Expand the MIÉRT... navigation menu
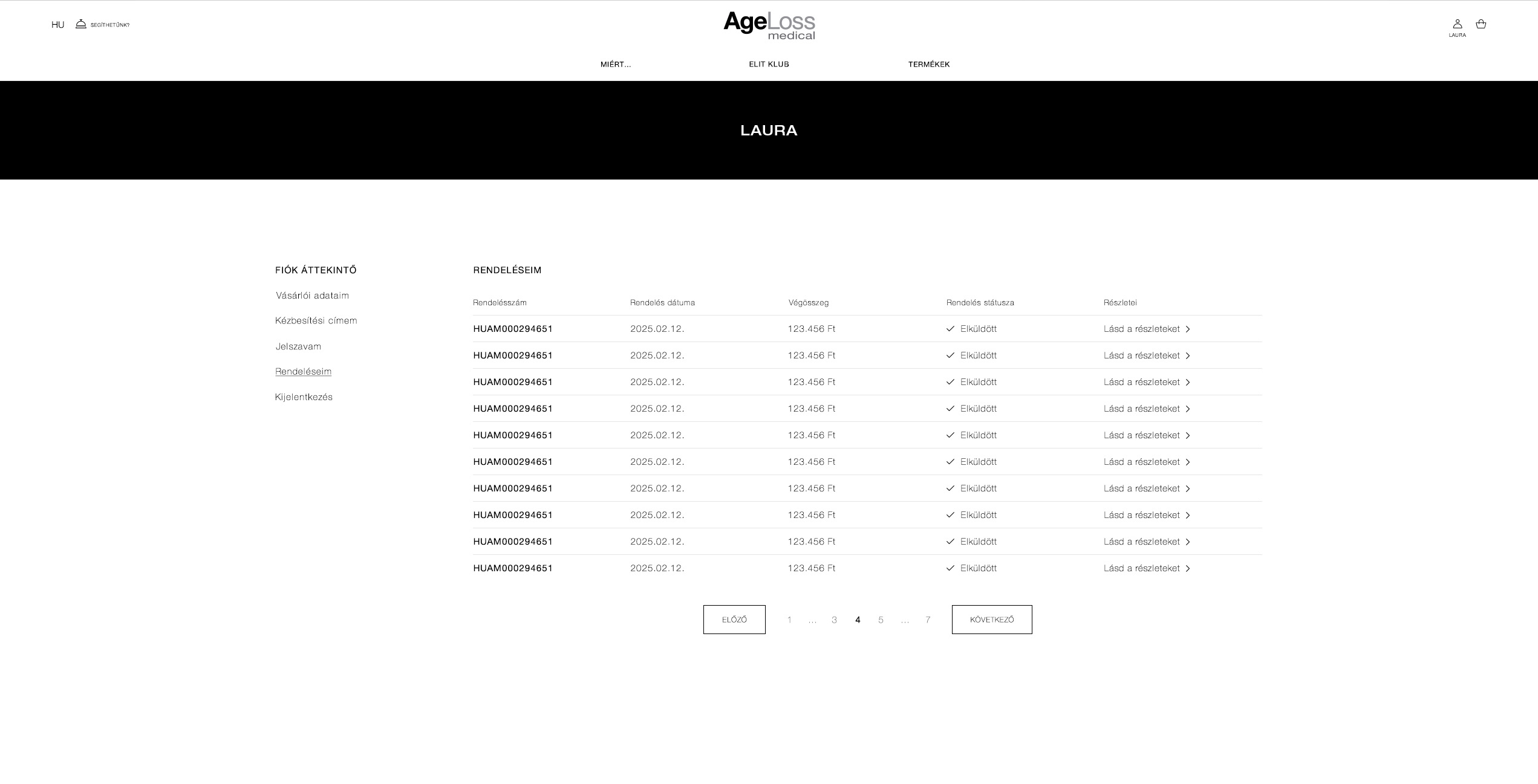 coord(615,64)
